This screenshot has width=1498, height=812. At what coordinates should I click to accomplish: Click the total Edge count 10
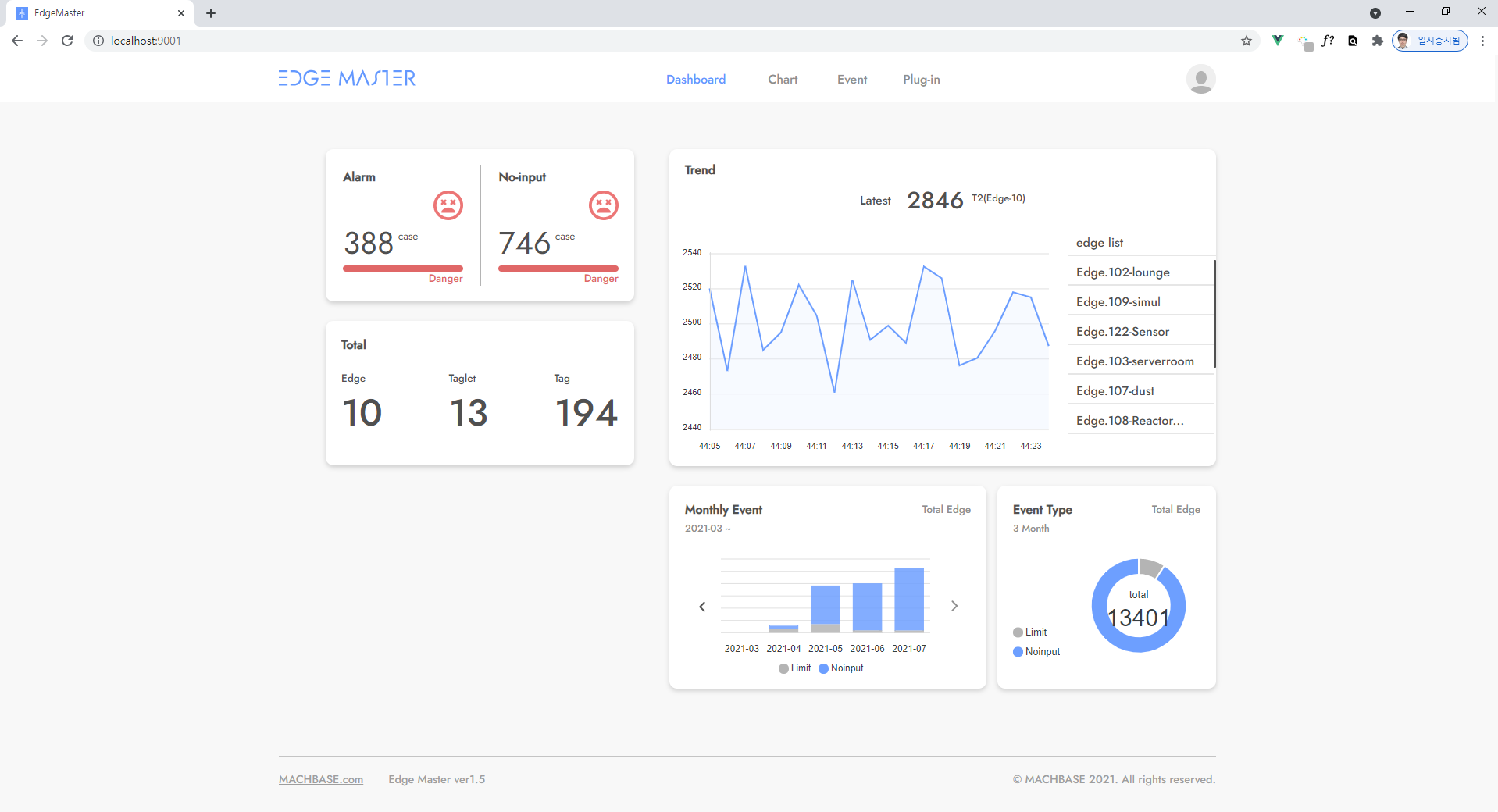pos(362,413)
